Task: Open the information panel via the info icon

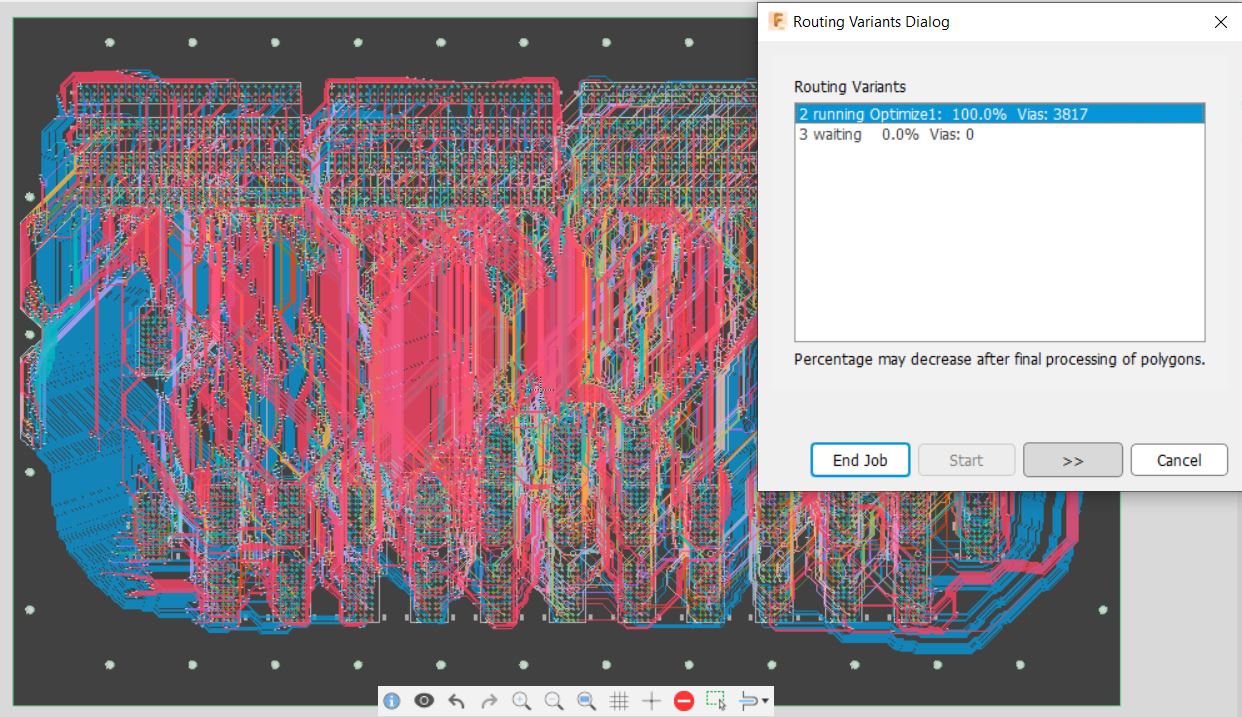Action: point(391,700)
